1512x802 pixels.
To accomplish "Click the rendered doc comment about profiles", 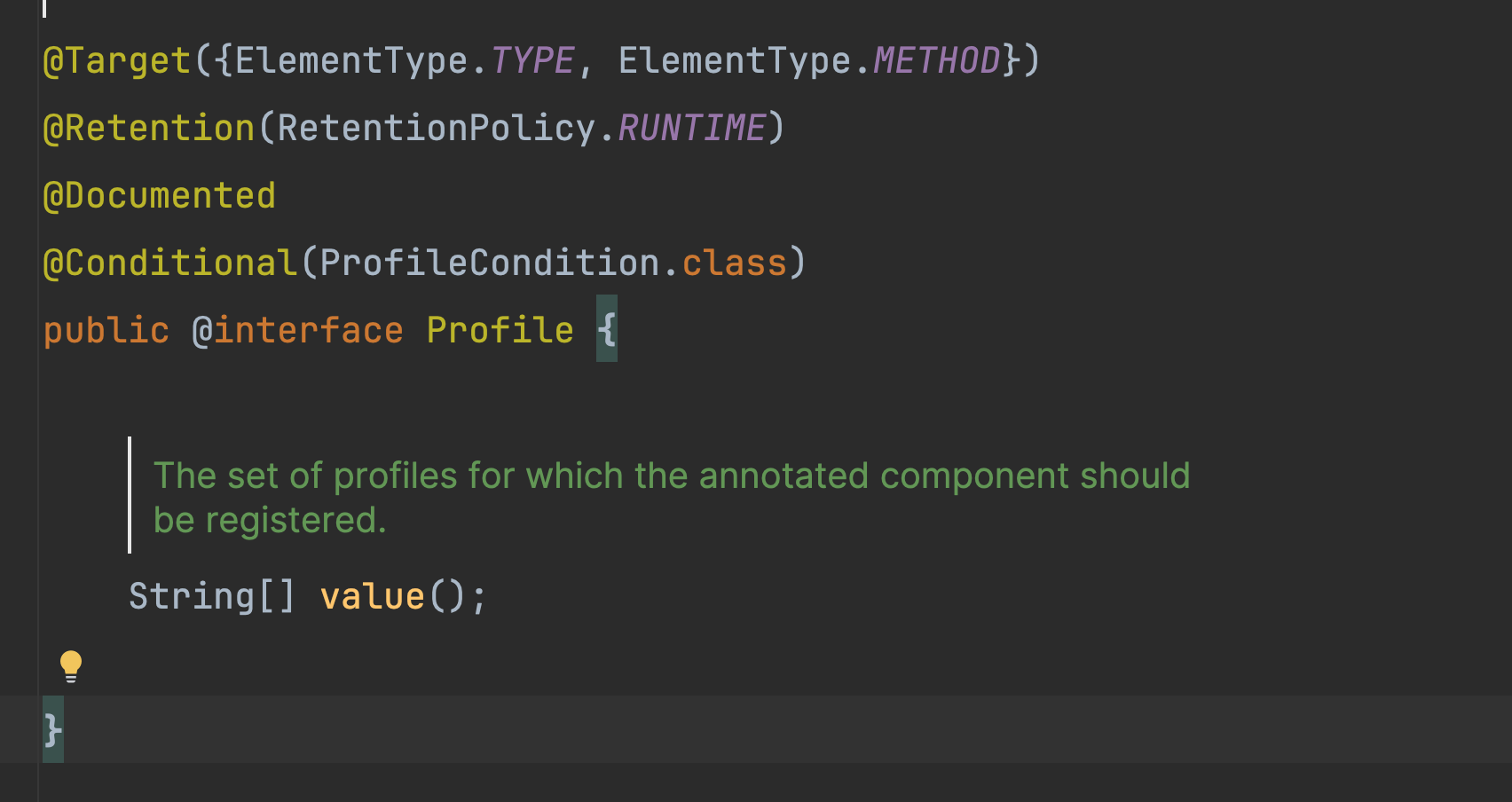I will (x=672, y=498).
